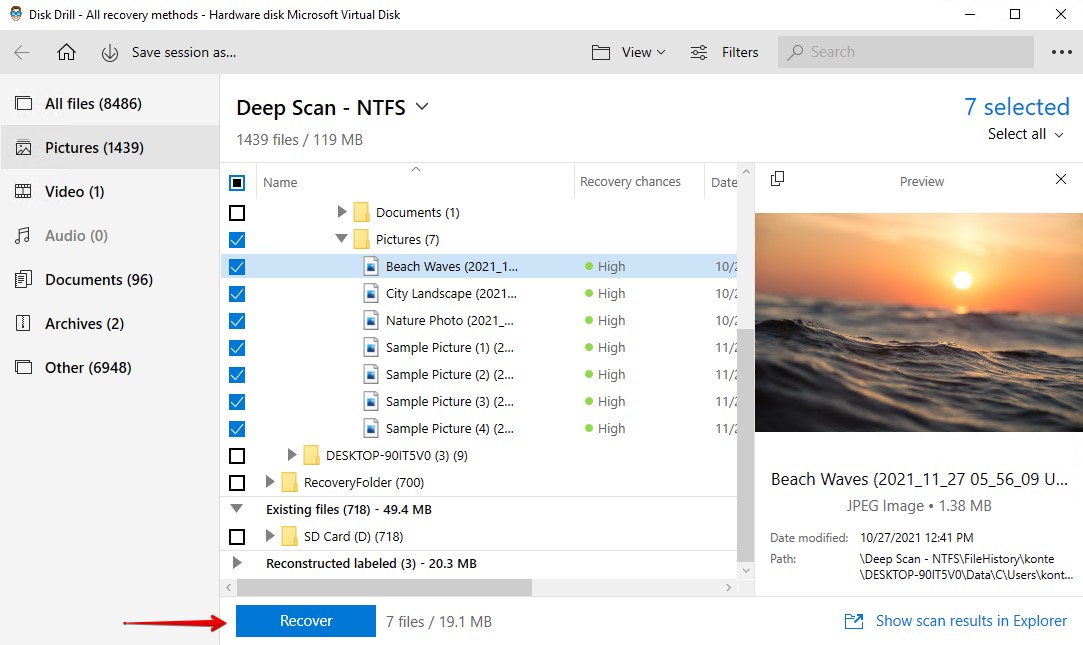Open the View dropdown menu
1083x645 pixels.
click(629, 52)
